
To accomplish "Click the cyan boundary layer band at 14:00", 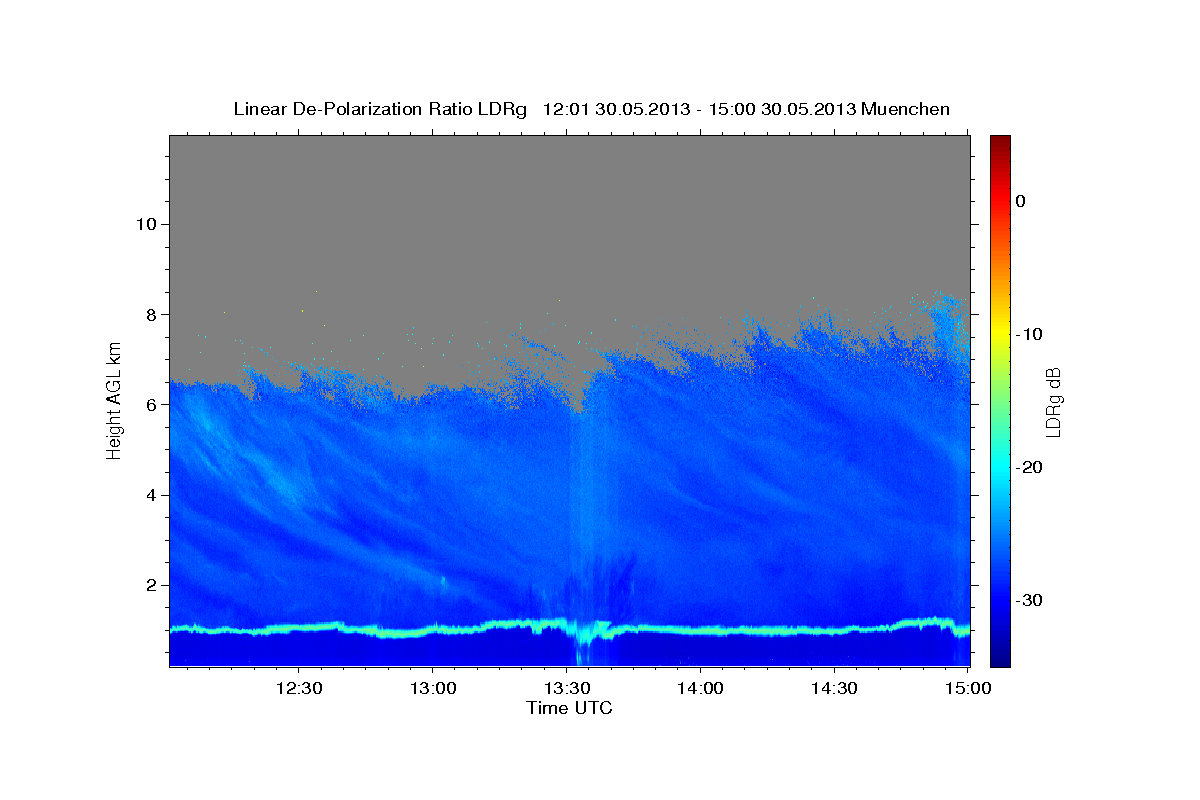I will (700, 631).
